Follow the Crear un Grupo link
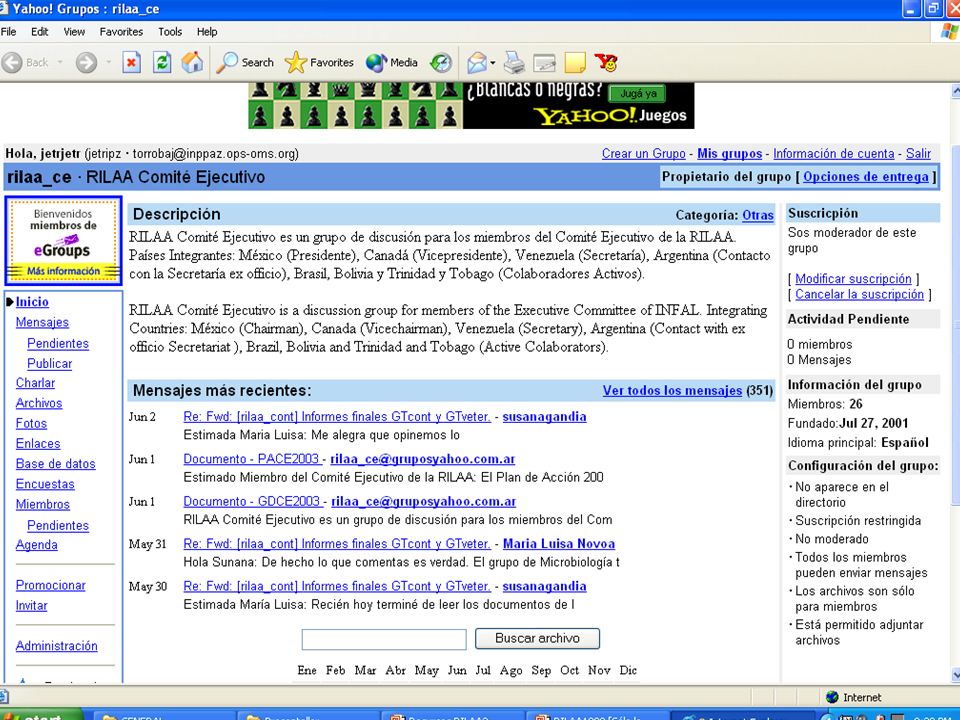This screenshot has height=720, width=960. point(643,154)
